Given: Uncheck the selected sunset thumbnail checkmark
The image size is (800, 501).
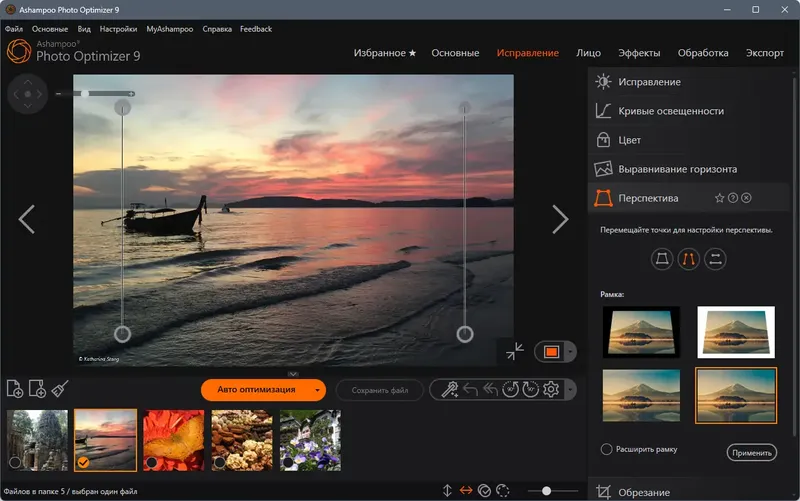Looking at the screenshot, I should pos(83,462).
